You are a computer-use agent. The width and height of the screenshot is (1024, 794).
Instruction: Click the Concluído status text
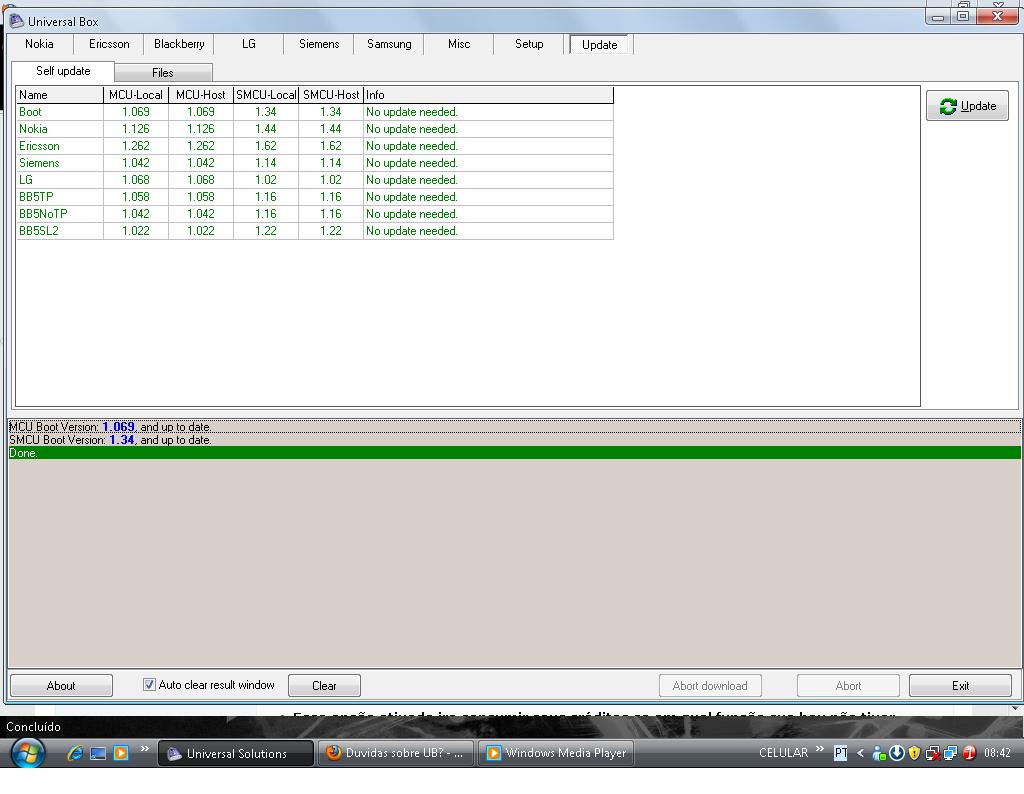33,727
